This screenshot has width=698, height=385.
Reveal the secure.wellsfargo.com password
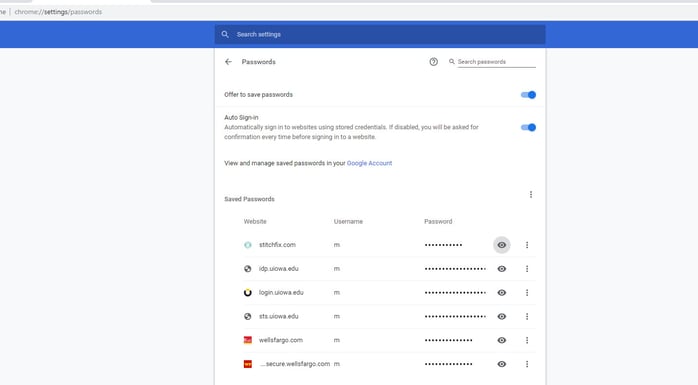502,364
